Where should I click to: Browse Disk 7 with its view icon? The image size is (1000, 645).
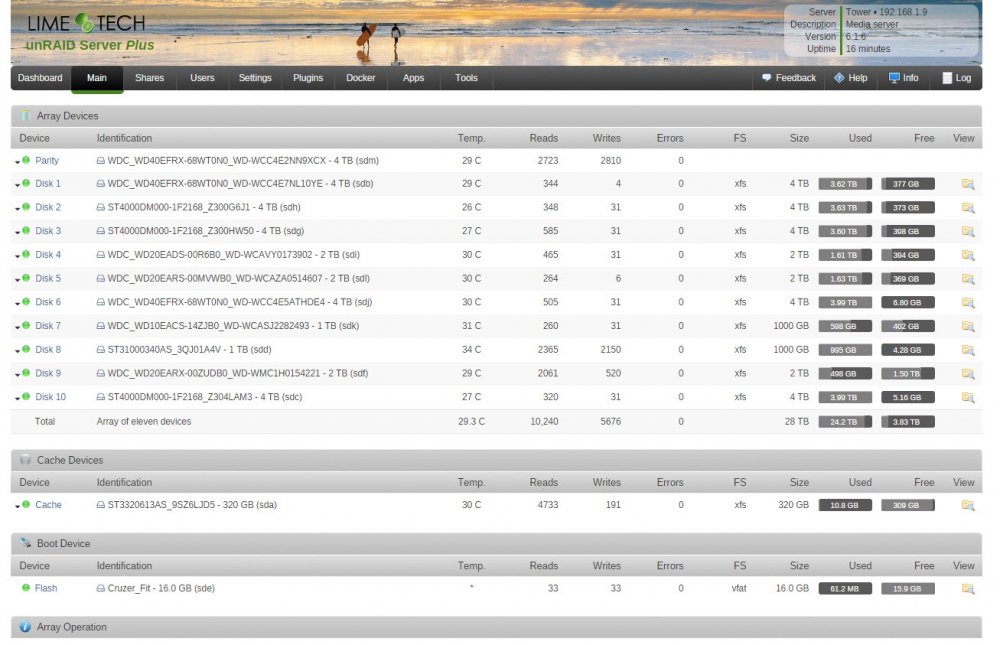point(967,327)
